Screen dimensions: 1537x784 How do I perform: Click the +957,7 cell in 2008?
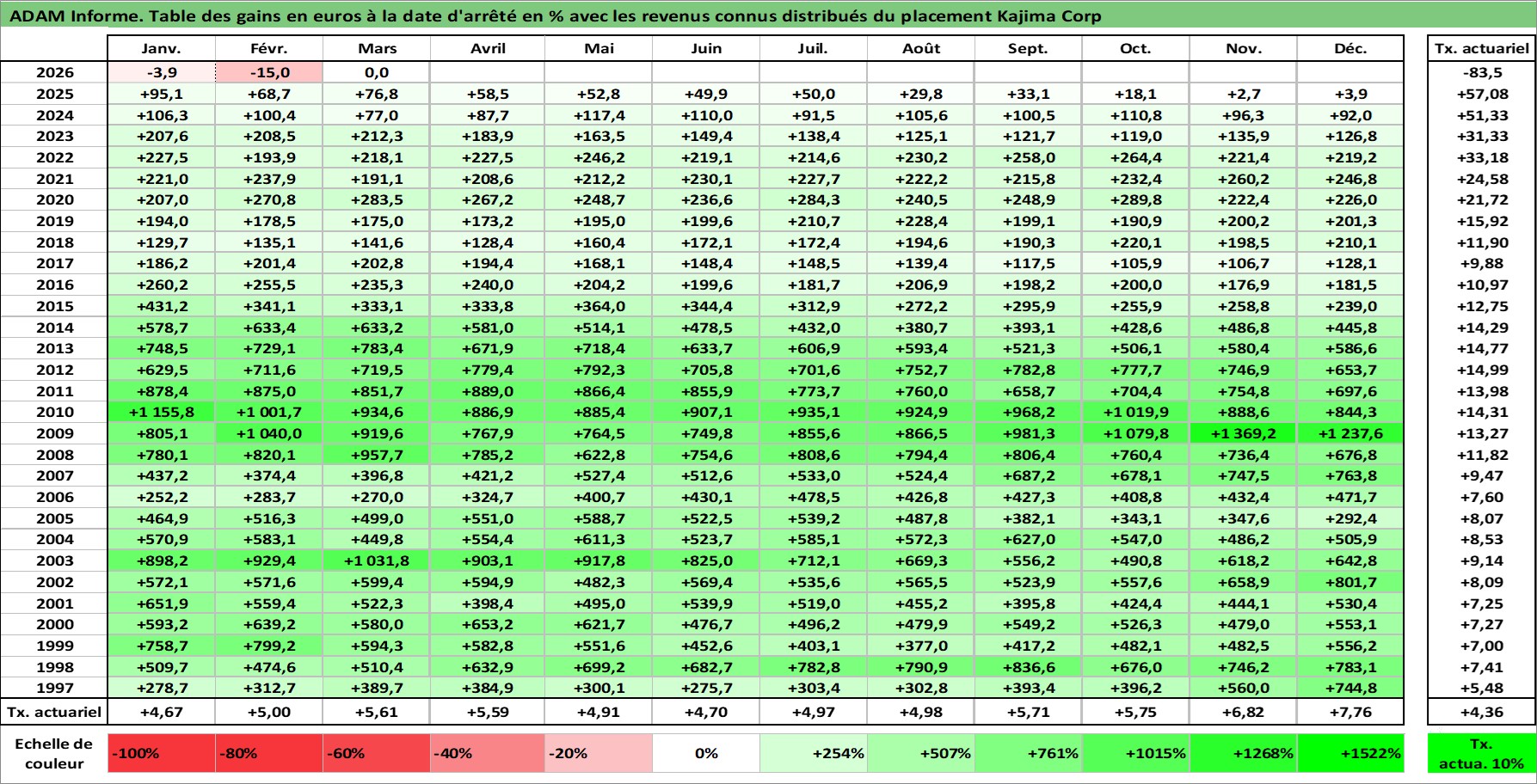click(x=377, y=455)
